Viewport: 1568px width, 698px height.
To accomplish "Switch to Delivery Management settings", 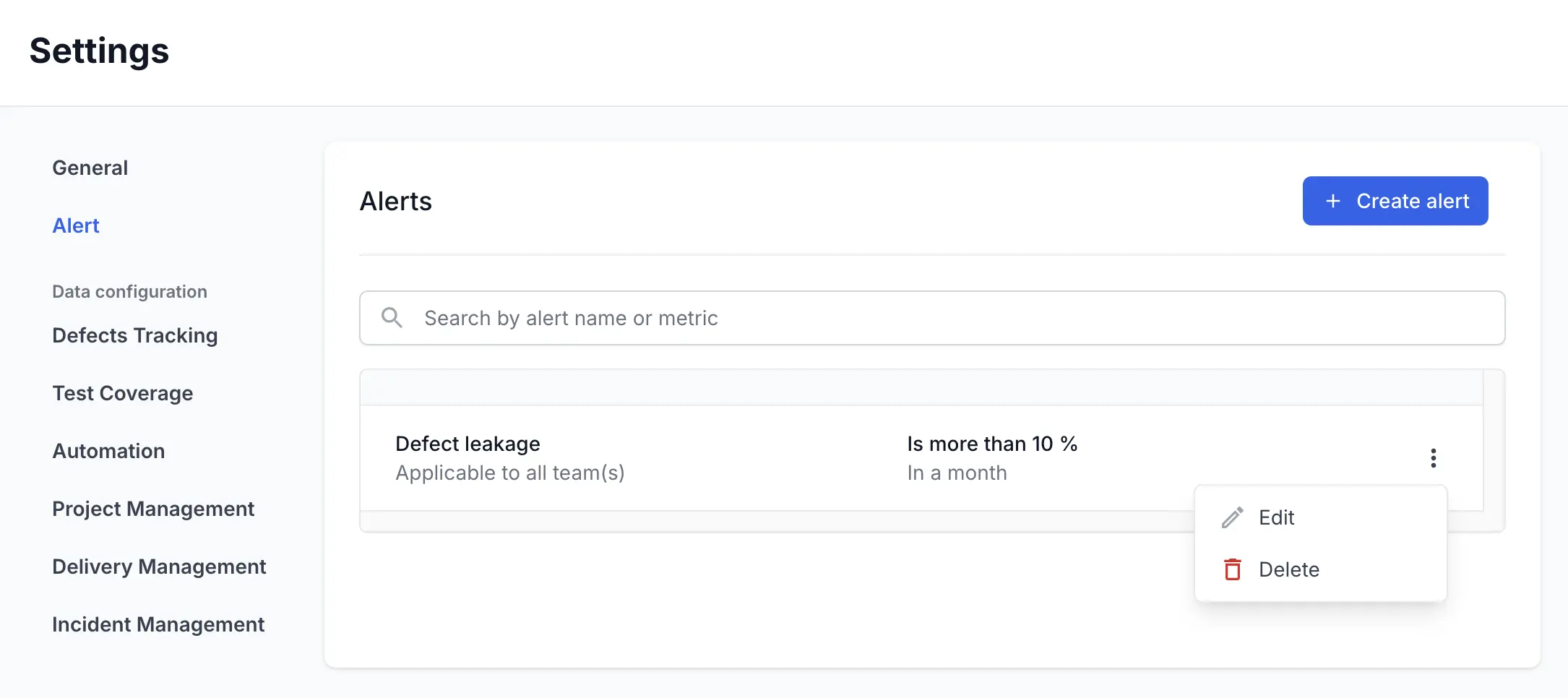I will point(159,566).
